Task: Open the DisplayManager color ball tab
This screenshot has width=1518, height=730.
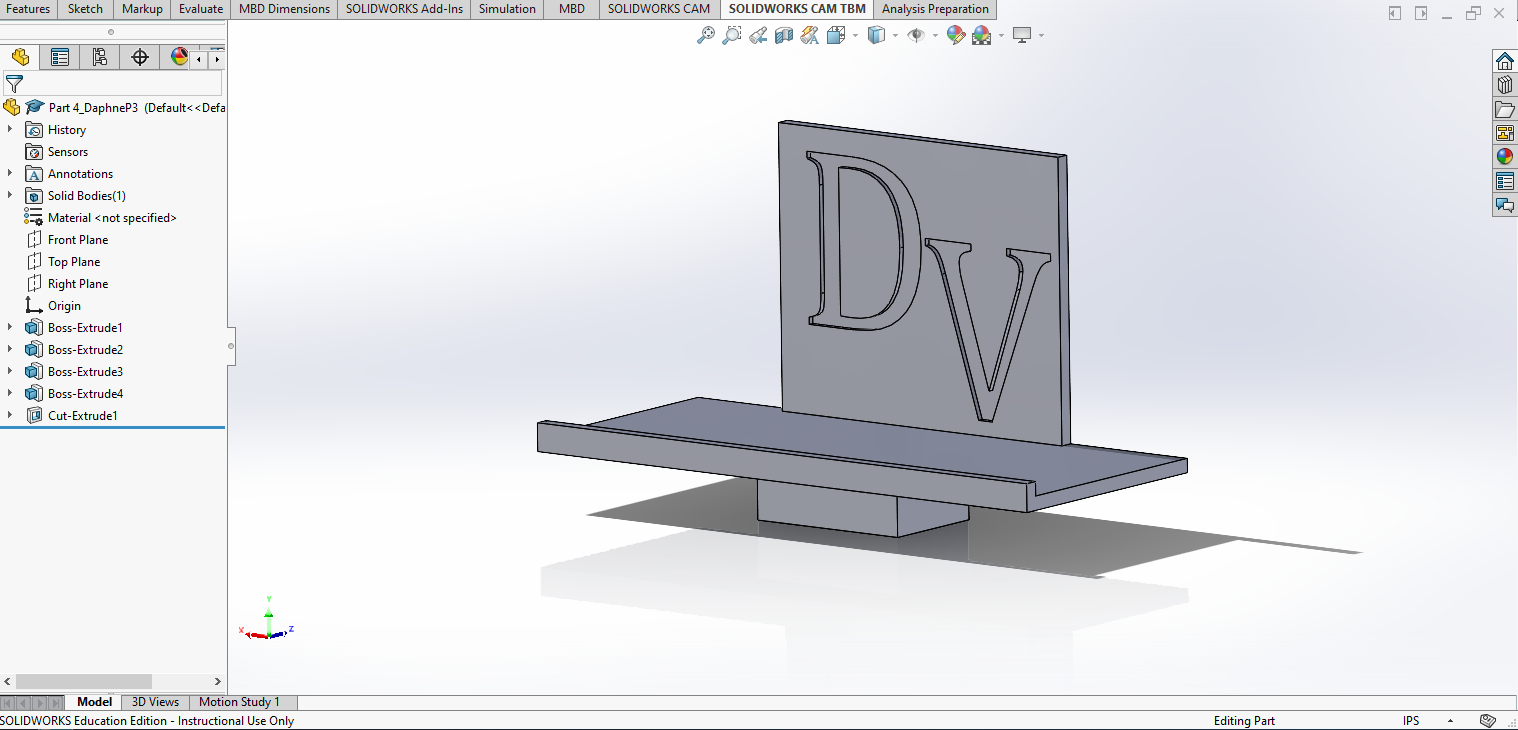Action: [178, 57]
